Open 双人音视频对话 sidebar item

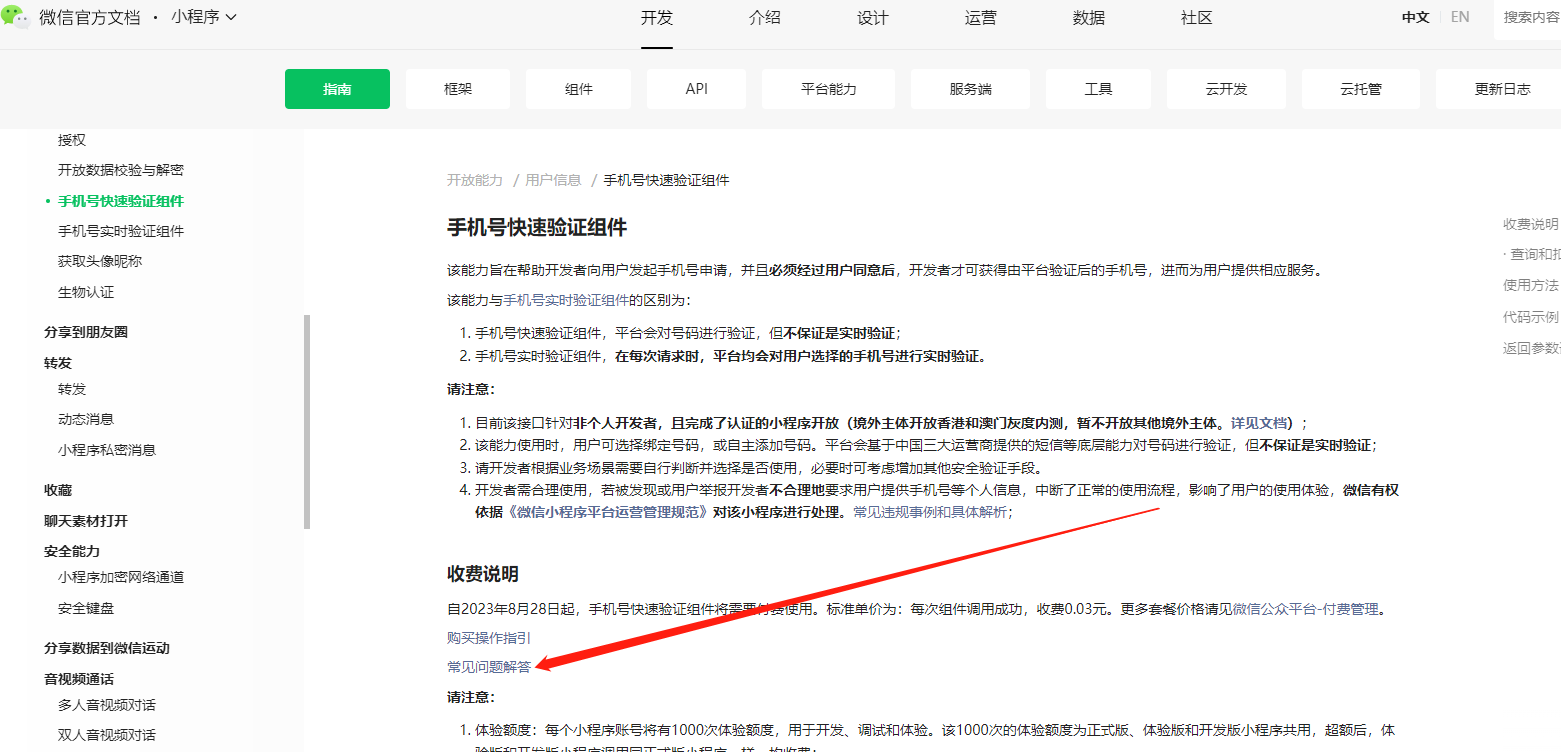pyautogui.click(x=107, y=735)
